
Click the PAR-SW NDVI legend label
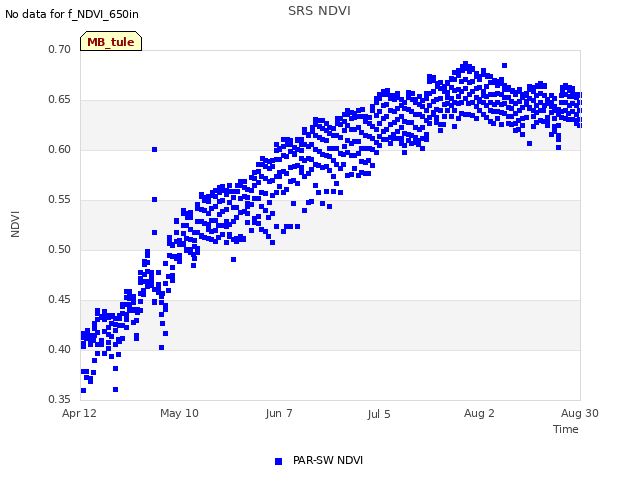[x=328, y=460]
